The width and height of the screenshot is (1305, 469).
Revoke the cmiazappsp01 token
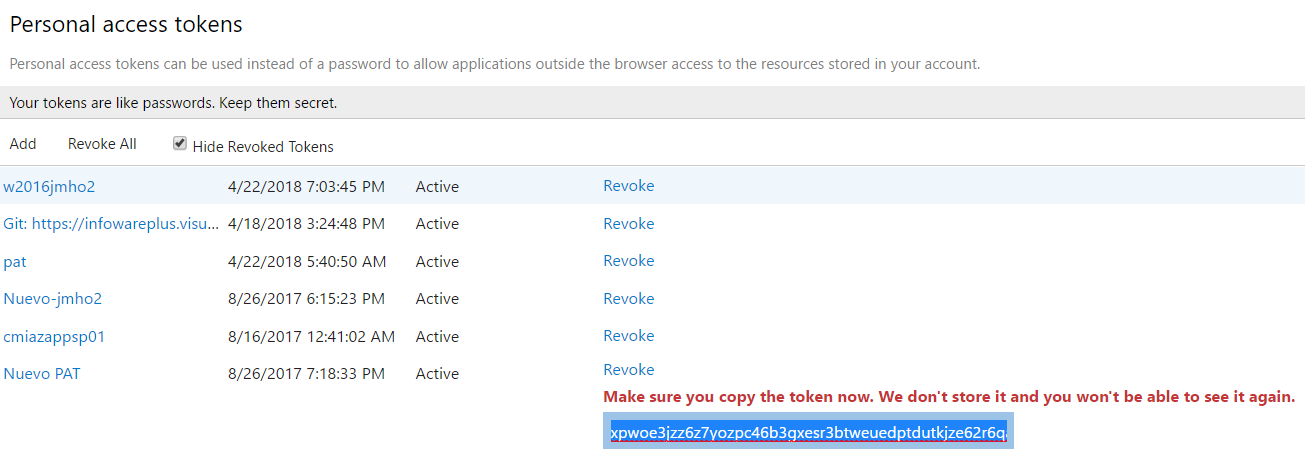coord(629,336)
